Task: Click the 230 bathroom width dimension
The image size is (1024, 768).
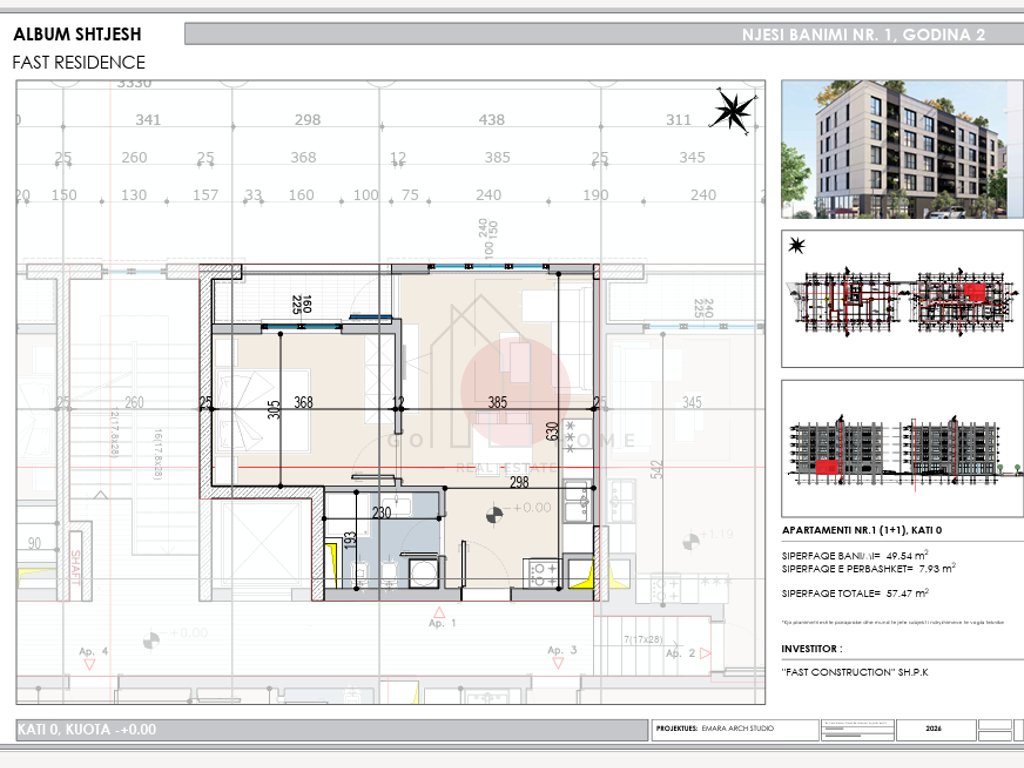Action: pyautogui.click(x=381, y=513)
